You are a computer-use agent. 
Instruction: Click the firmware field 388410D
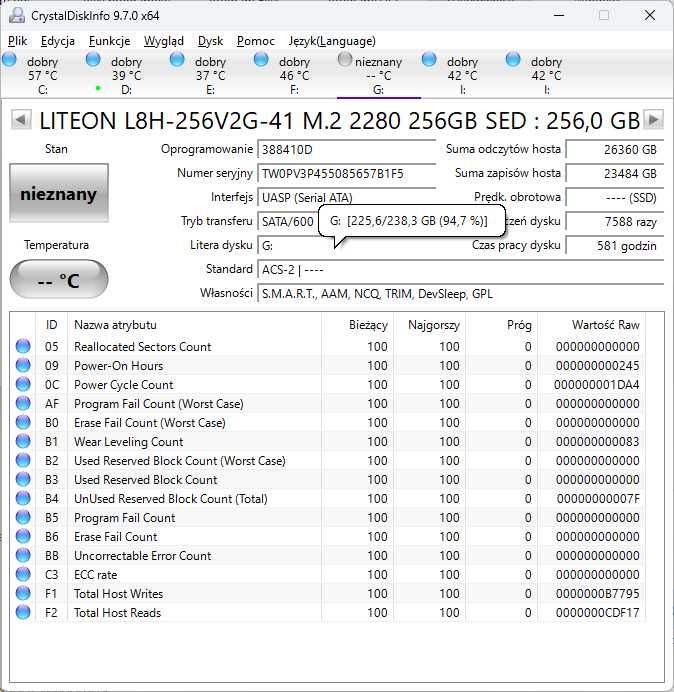click(x=346, y=150)
